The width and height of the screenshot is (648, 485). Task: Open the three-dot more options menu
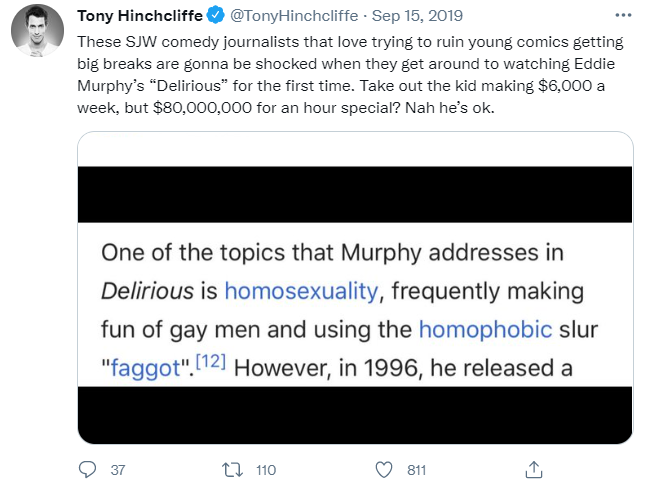point(623,16)
